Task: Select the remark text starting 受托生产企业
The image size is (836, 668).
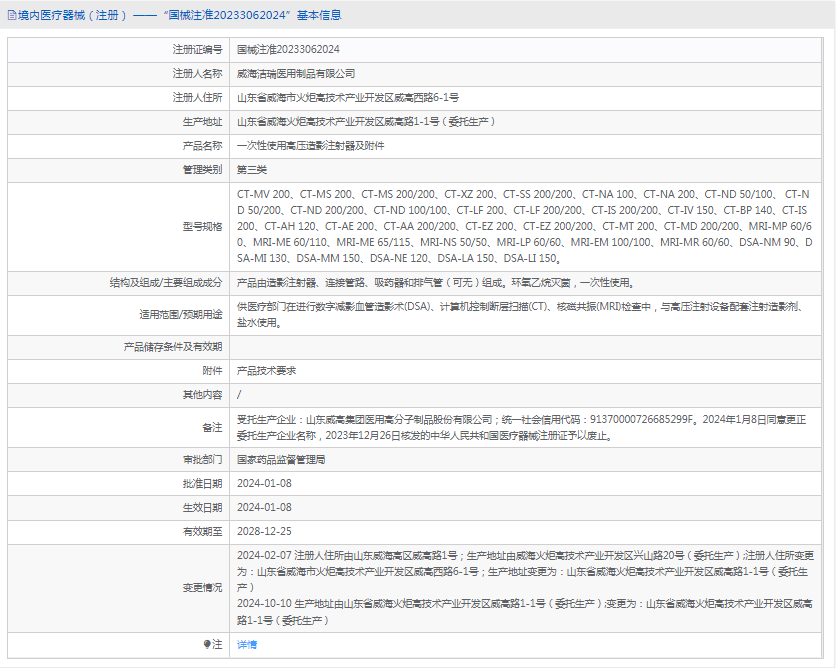Action: click(521, 428)
